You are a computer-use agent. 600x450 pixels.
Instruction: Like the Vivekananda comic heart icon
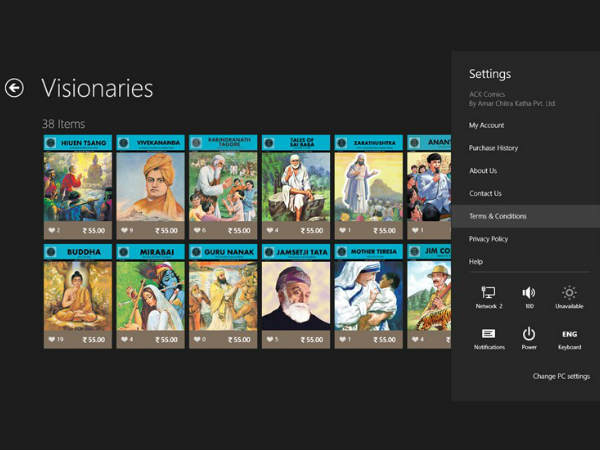click(x=124, y=230)
